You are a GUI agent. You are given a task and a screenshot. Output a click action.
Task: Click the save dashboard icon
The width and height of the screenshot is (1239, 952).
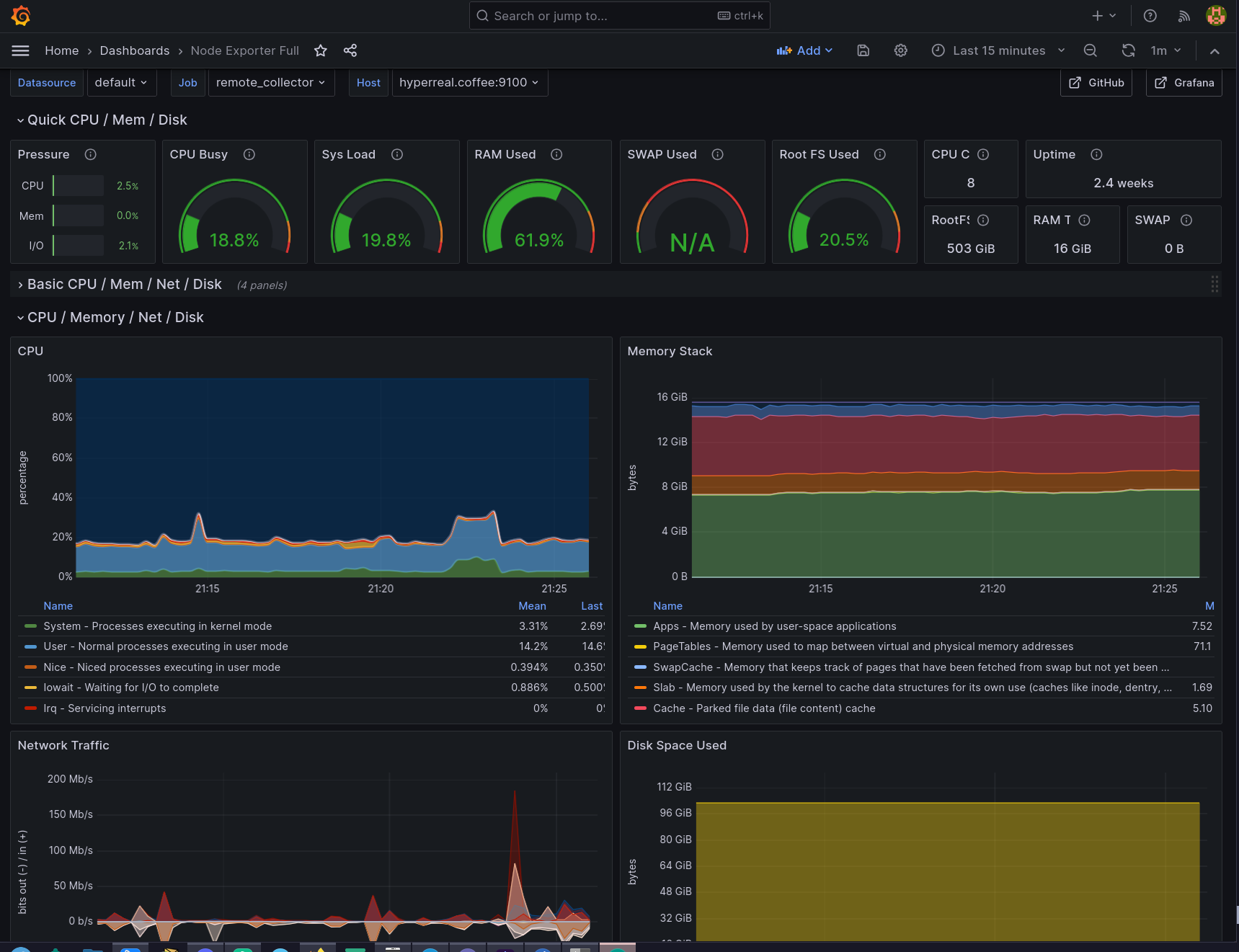[863, 50]
